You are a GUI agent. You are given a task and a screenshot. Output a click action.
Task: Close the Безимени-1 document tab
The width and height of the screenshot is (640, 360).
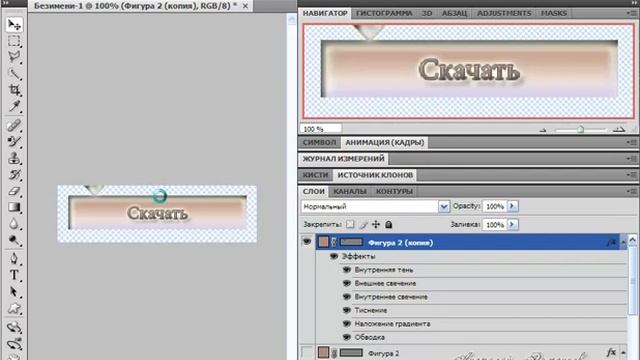245,6
